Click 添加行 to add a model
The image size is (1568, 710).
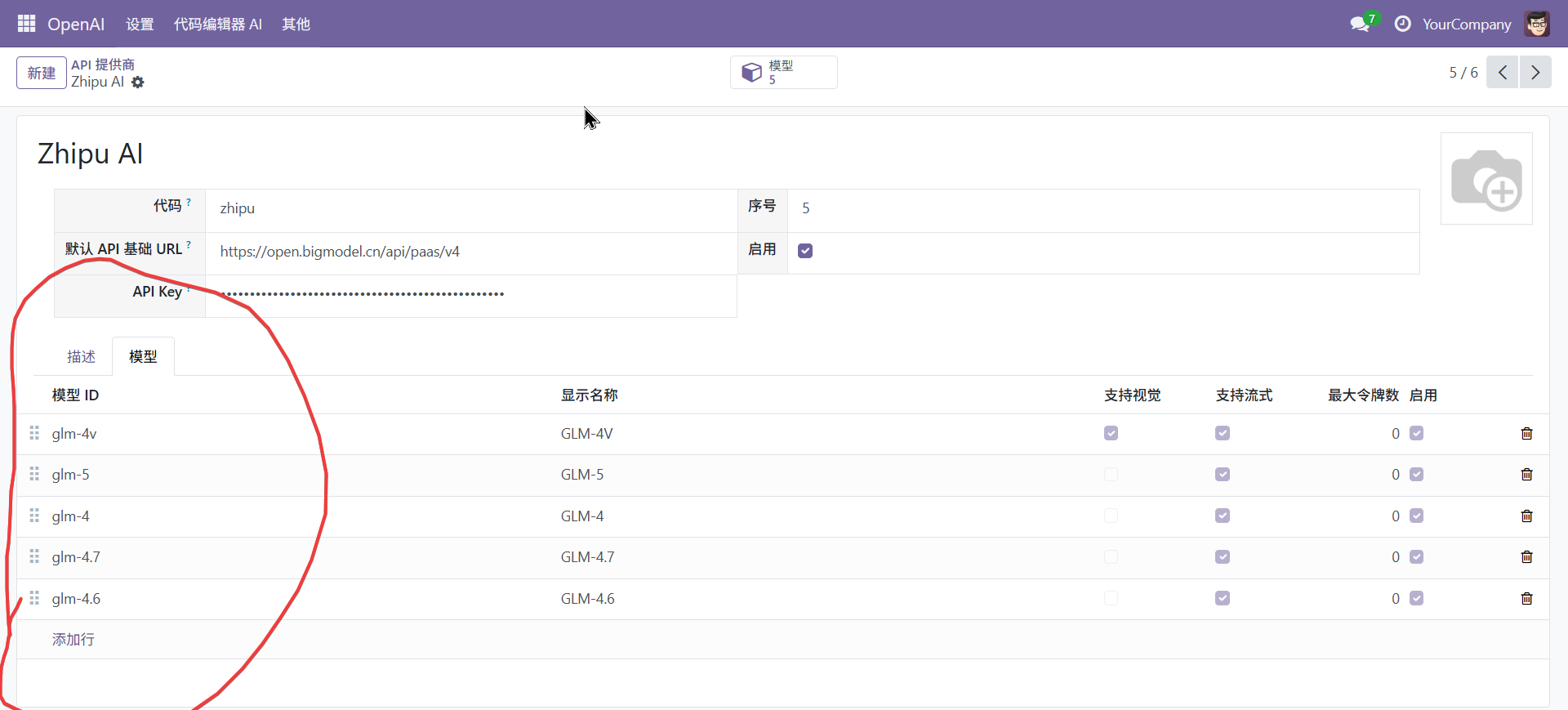tap(73, 640)
